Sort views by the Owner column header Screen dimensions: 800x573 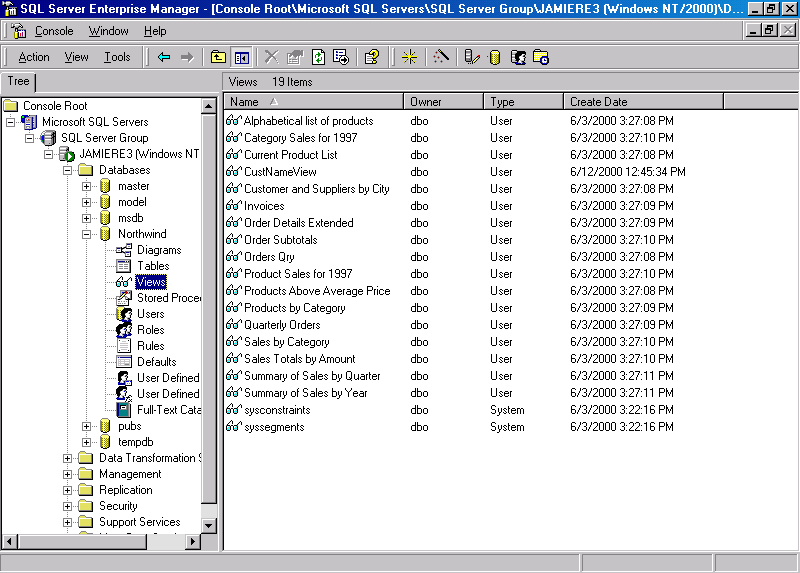pyautogui.click(x=443, y=102)
